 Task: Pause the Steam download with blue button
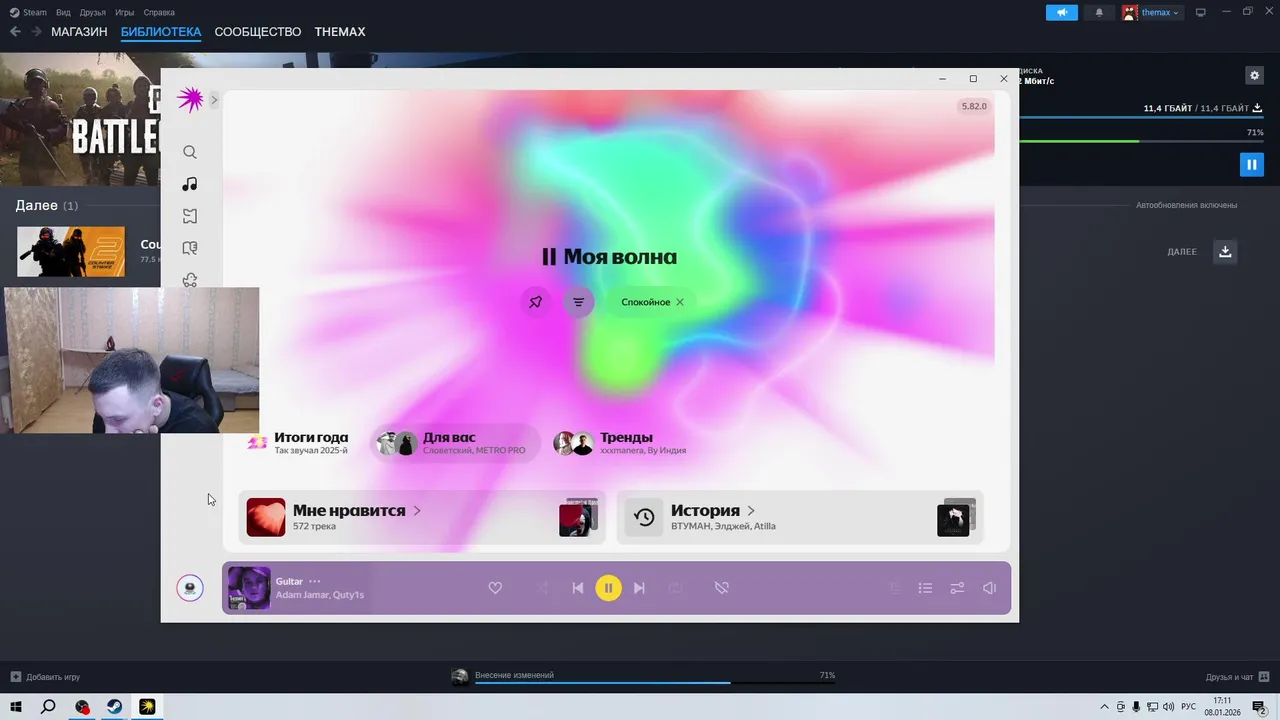[1252, 164]
